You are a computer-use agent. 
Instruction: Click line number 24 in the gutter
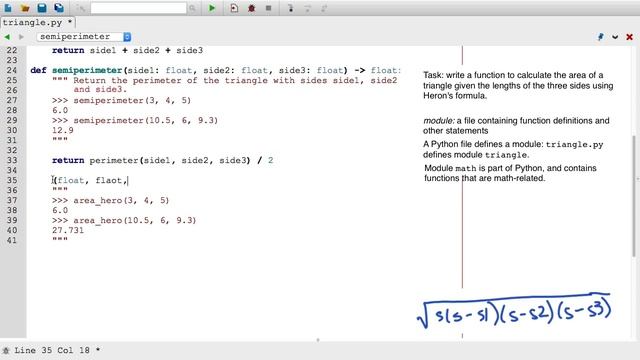(x=12, y=70)
